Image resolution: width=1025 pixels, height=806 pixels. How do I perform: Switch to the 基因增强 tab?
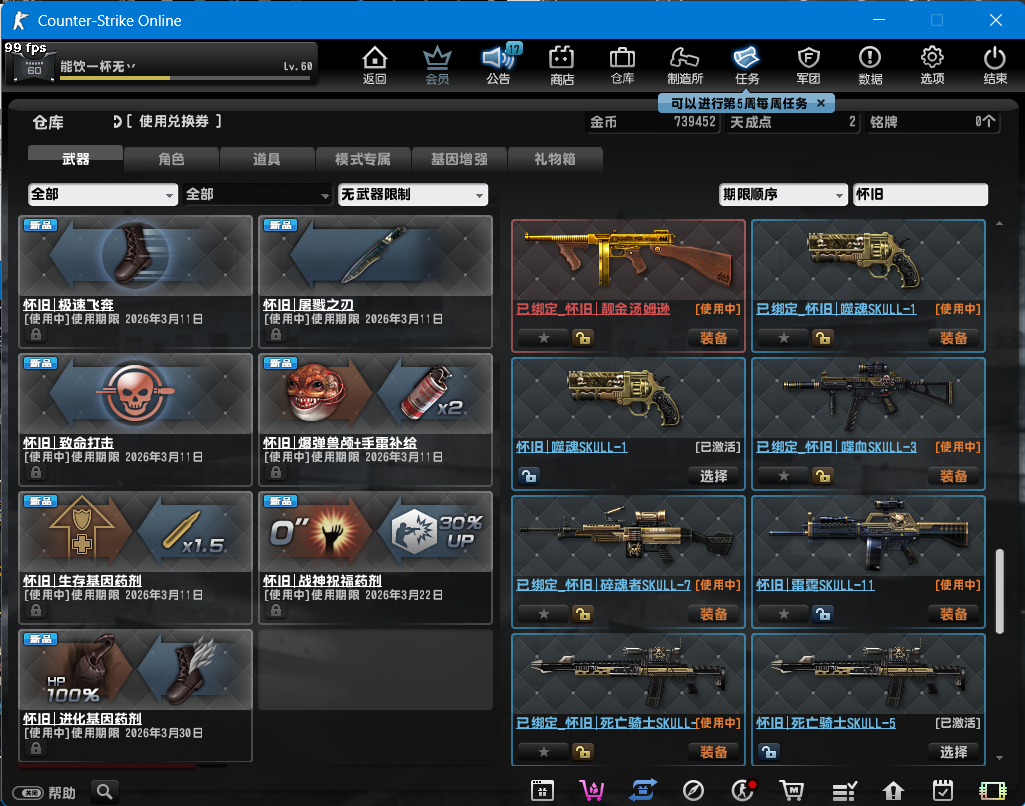459,158
